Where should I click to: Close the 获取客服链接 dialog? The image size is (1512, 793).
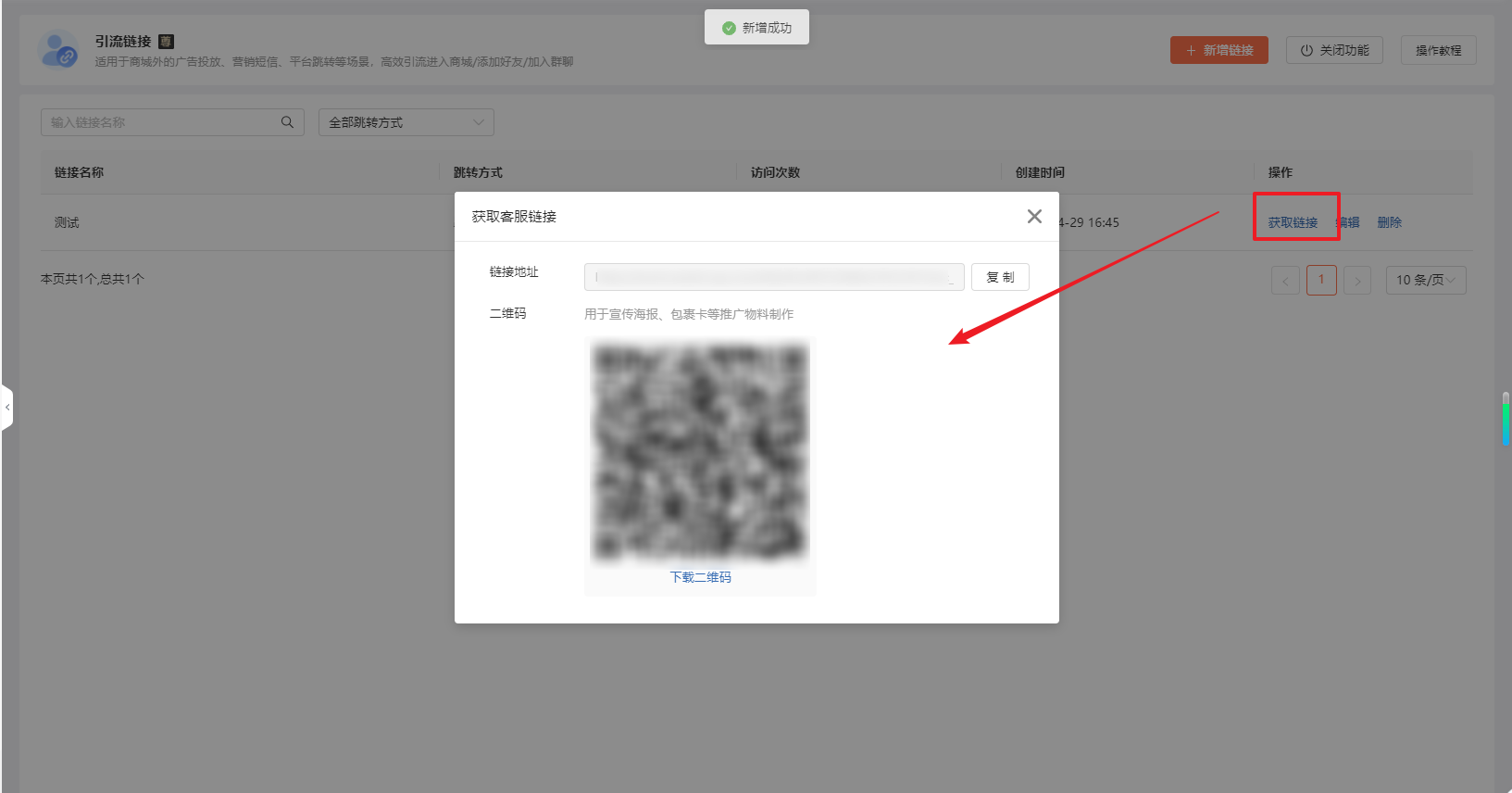1034,216
